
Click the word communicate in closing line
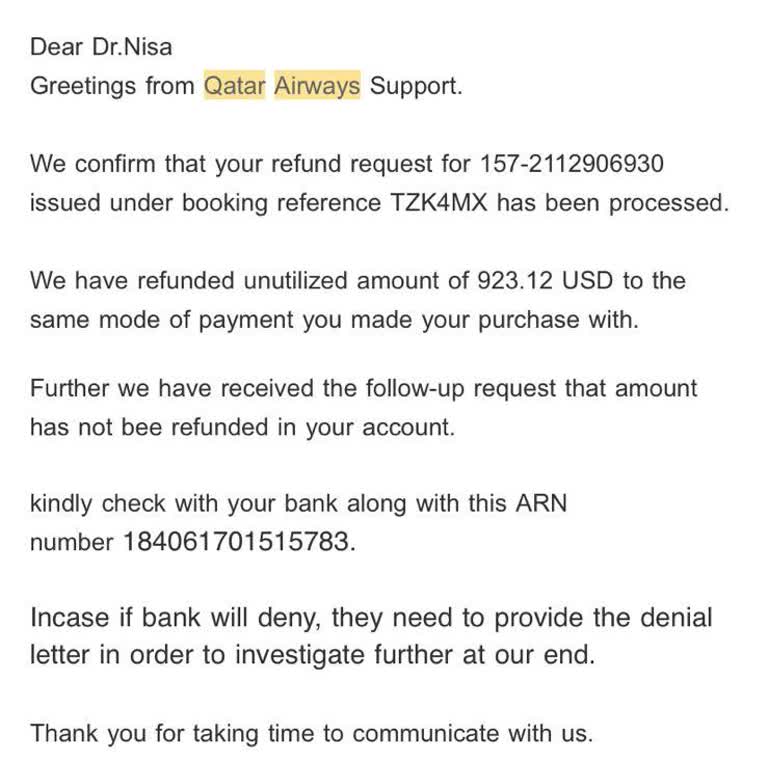coord(425,733)
